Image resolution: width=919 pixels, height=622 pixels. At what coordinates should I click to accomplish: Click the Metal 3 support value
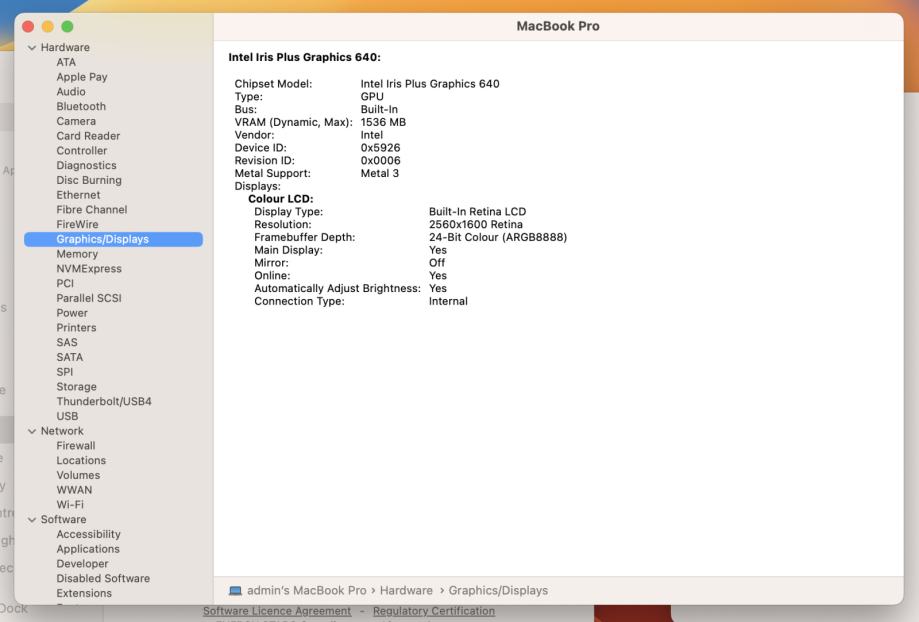pyautogui.click(x=380, y=174)
